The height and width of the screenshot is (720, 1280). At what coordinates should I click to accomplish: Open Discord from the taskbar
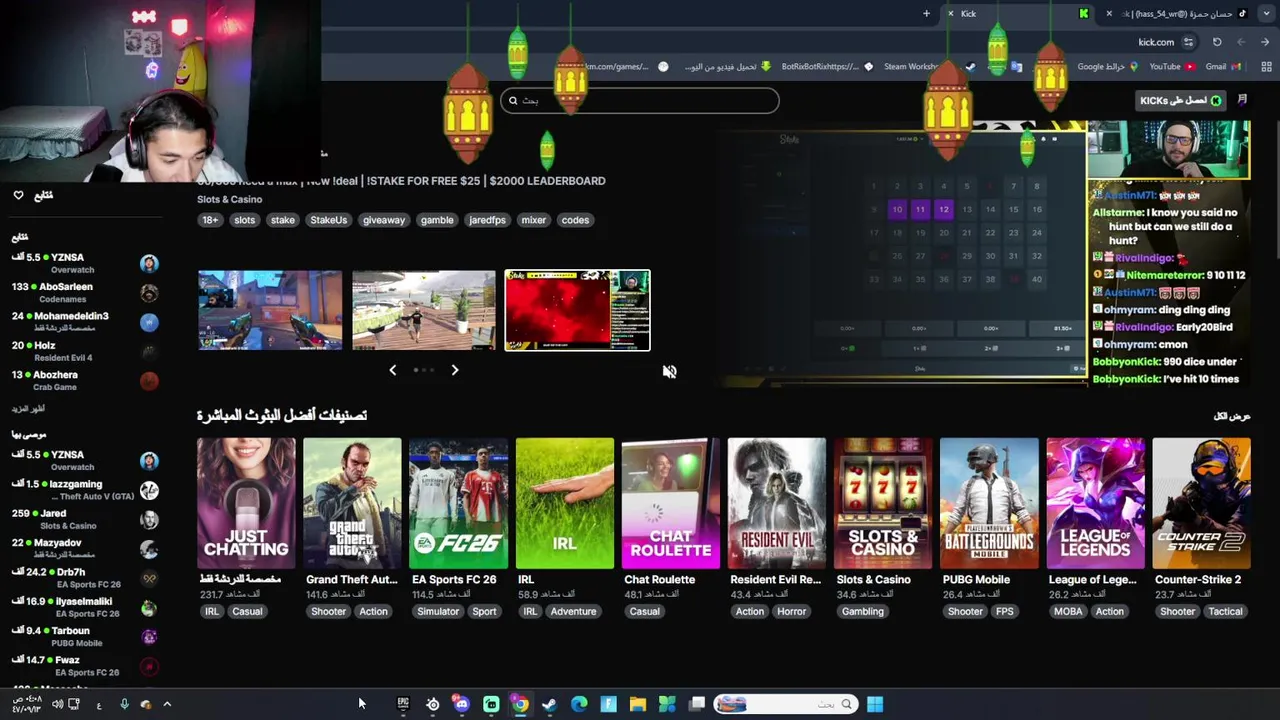tap(461, 704)
